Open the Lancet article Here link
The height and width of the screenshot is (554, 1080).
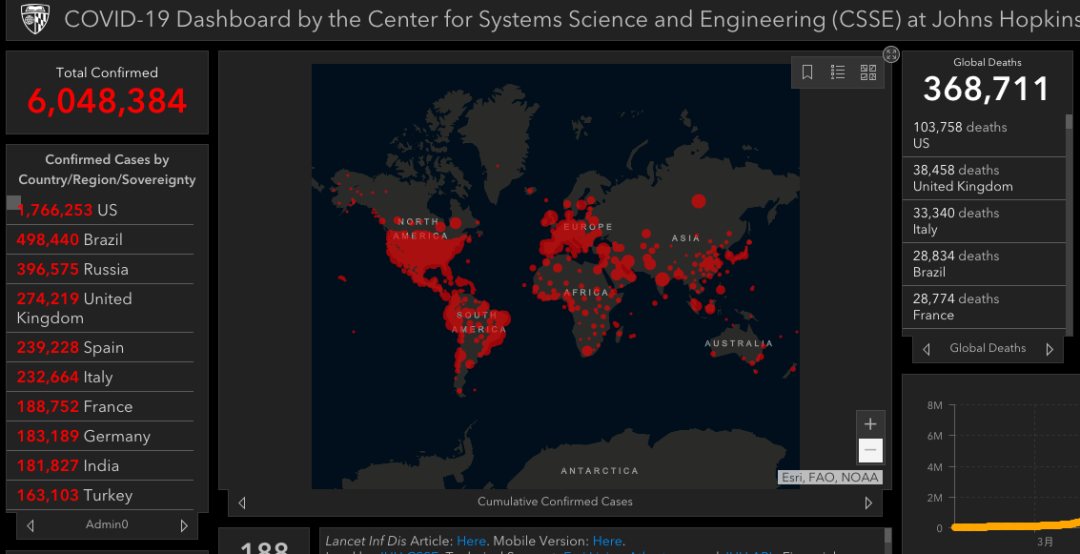(x=471, y=541)
